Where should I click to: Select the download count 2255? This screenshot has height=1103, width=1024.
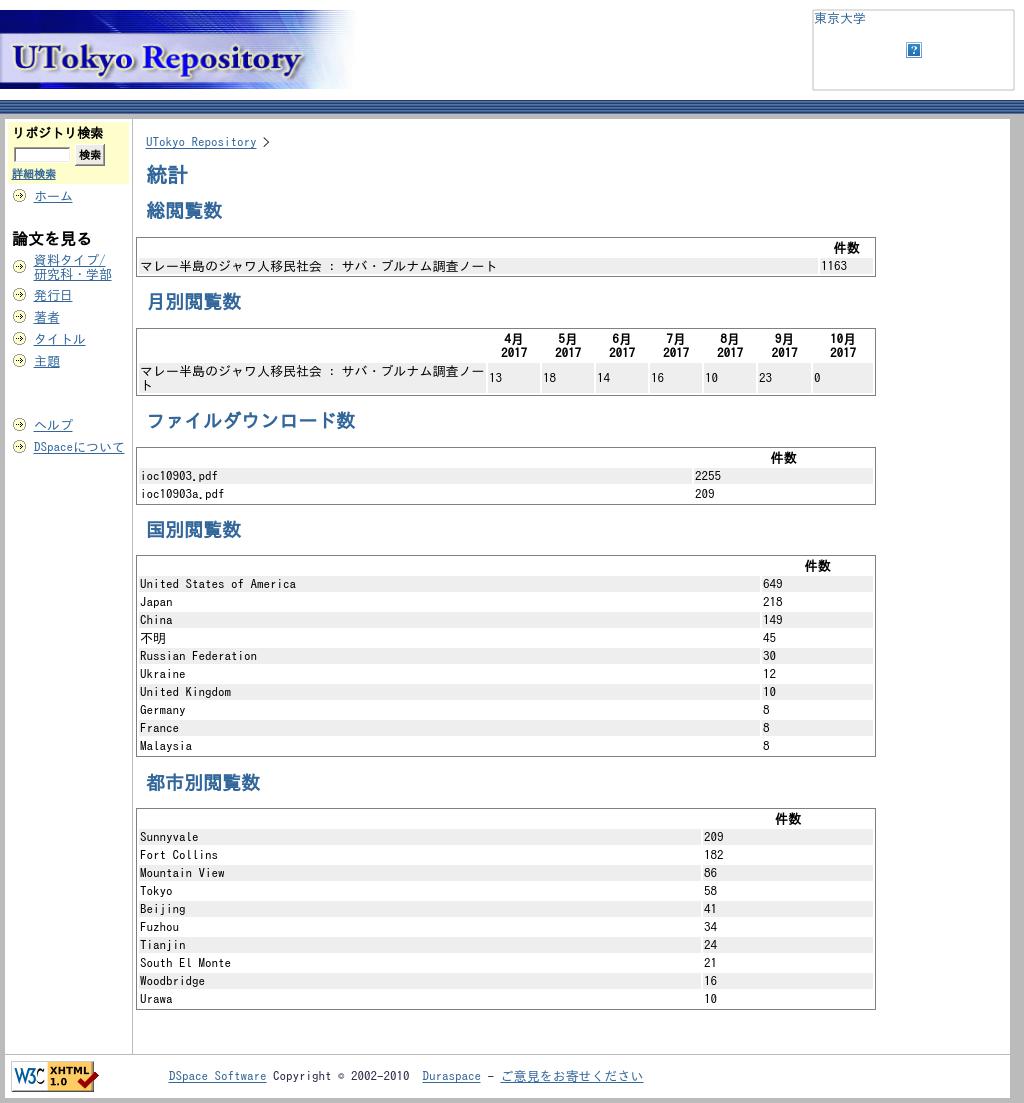[708, 476]
